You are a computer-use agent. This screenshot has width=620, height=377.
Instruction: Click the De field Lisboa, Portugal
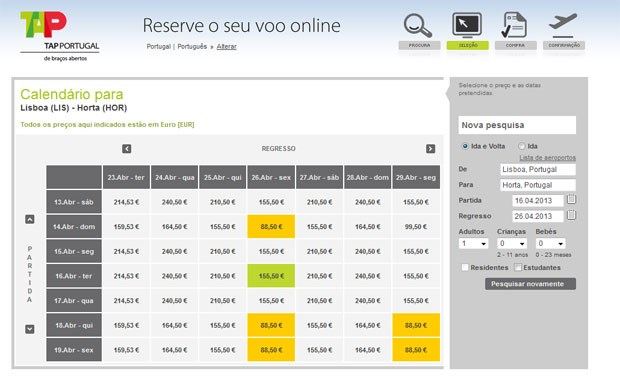[538, 169]
